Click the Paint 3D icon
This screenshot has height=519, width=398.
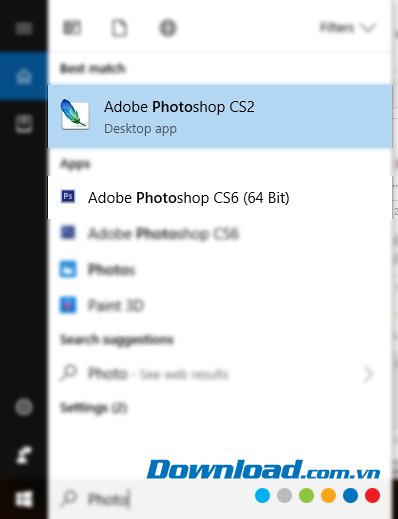point(68,305)
